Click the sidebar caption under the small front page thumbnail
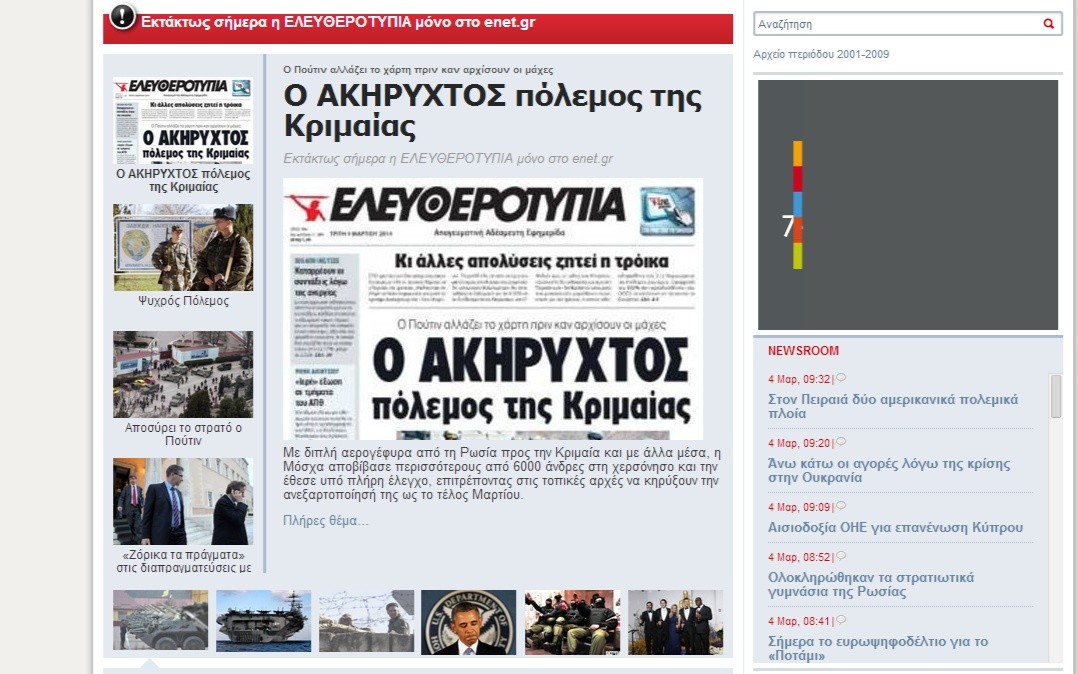Image resolution: width=1078 pixels, height=674 pixels. (183, 180)
